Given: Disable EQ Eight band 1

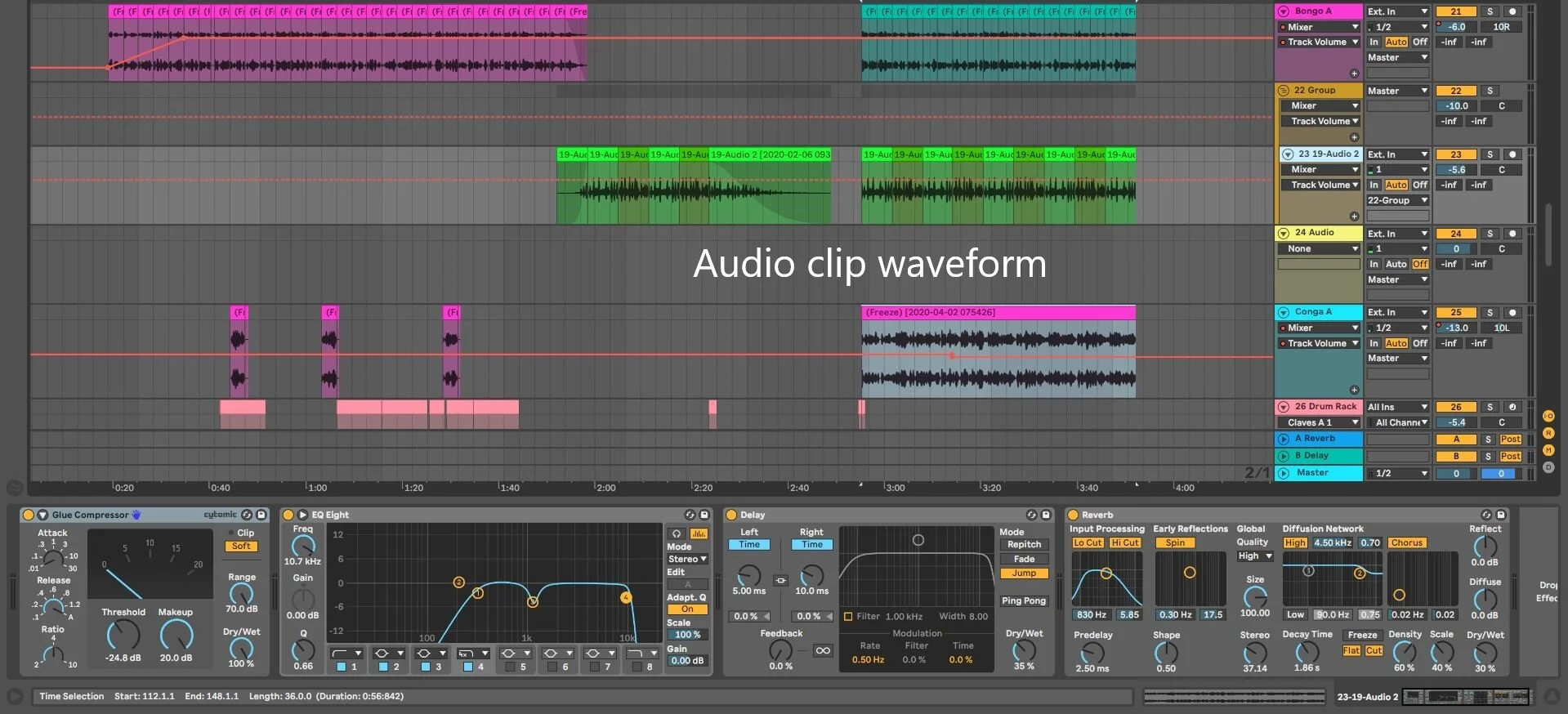Looking at the screenshot, I should coord(342,667).
